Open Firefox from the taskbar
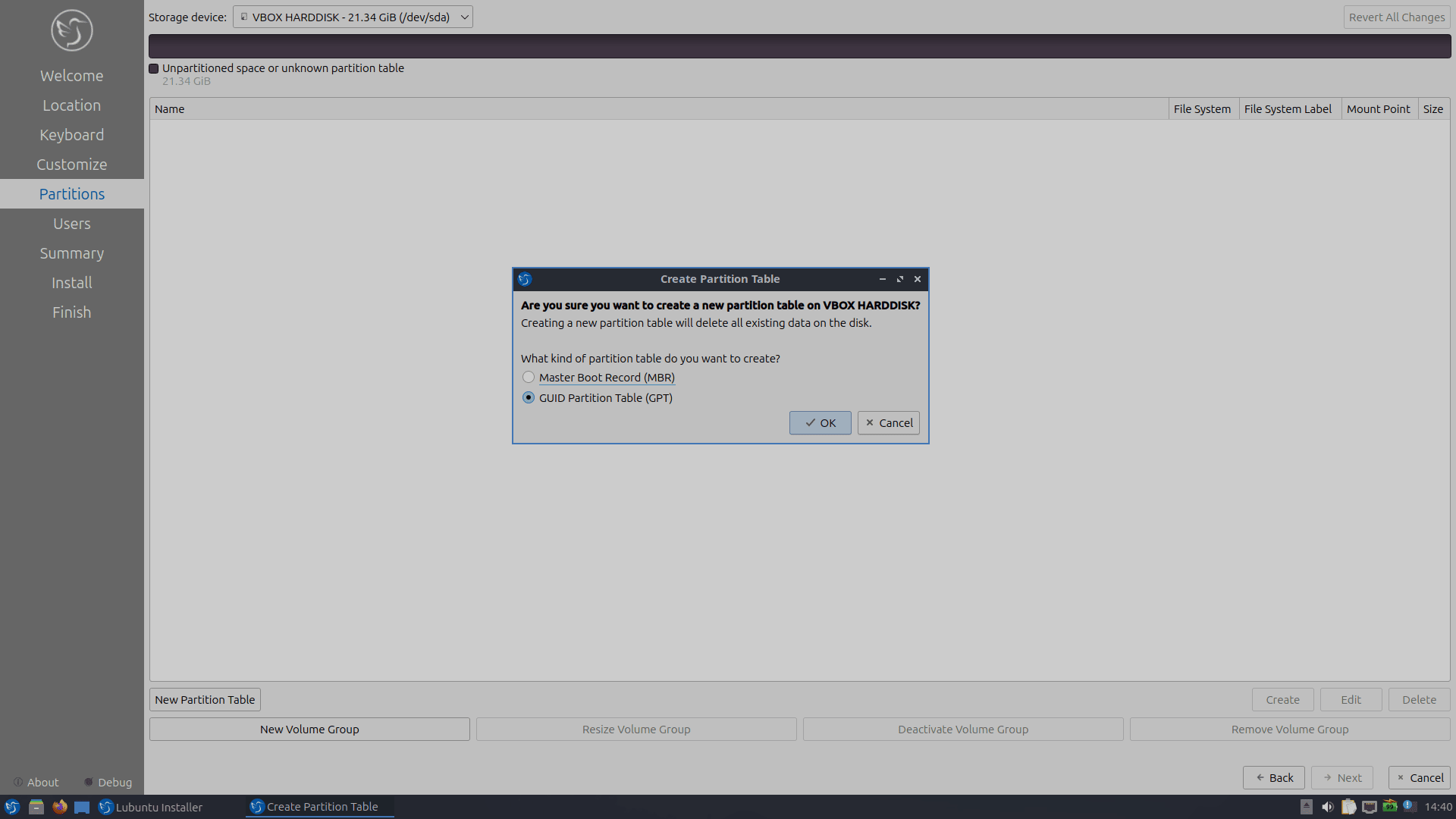This screenshot has height=819, width=1456. coord(60,807)
